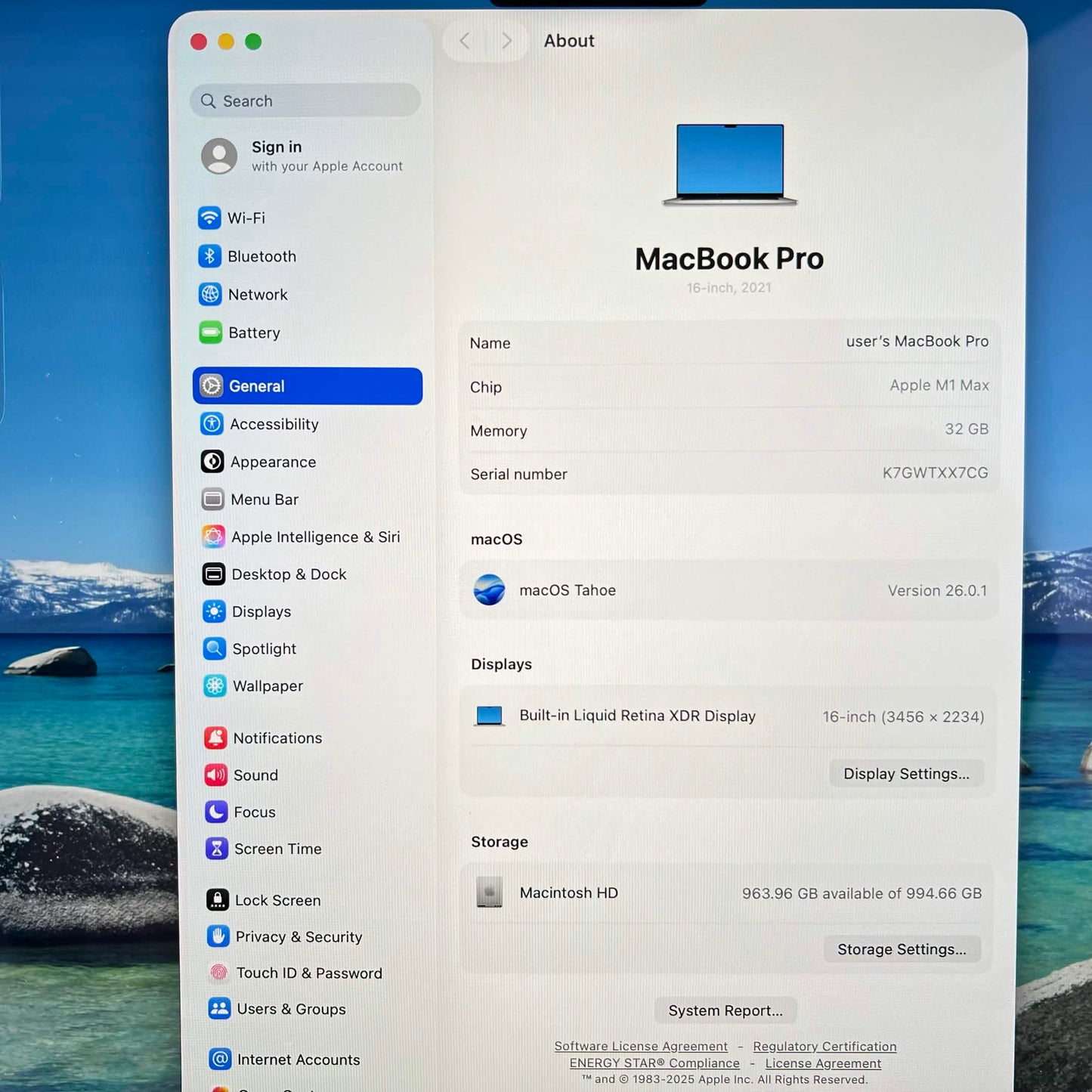Click the 32 GB memory value
The width and height of the screenshot is (1092, 1092).
[967, 428]
